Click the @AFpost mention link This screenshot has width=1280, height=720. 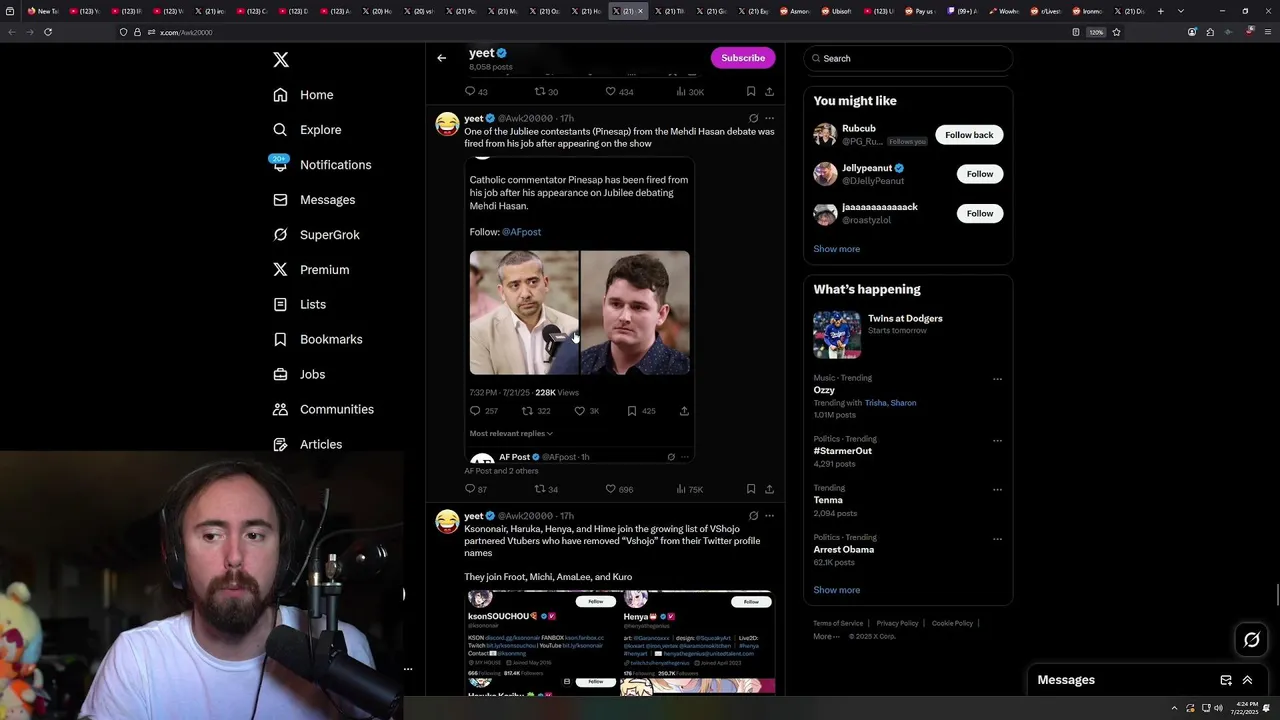(x=521, y=232)
